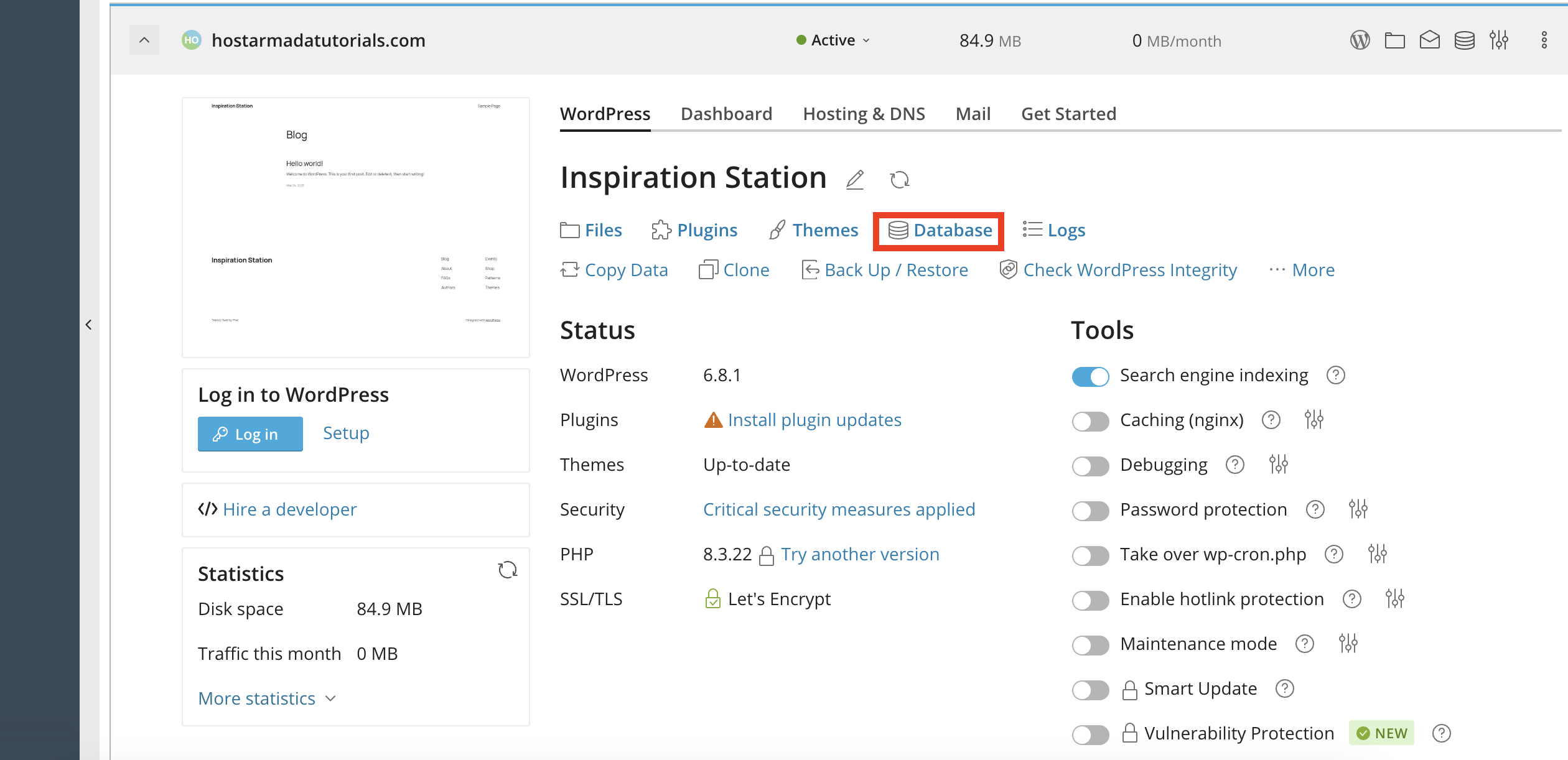
Task: Open Install plugin updates link
Action: click(x=814, y=420)
